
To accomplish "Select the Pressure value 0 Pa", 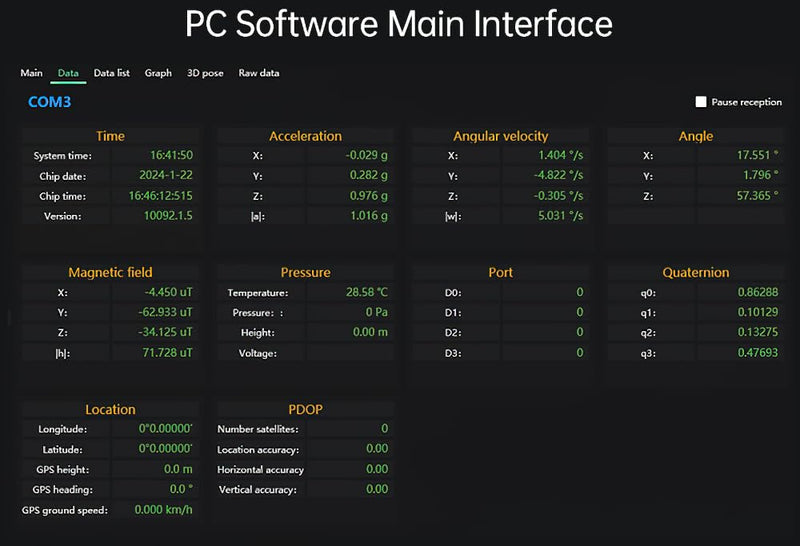I will [377, 312].
